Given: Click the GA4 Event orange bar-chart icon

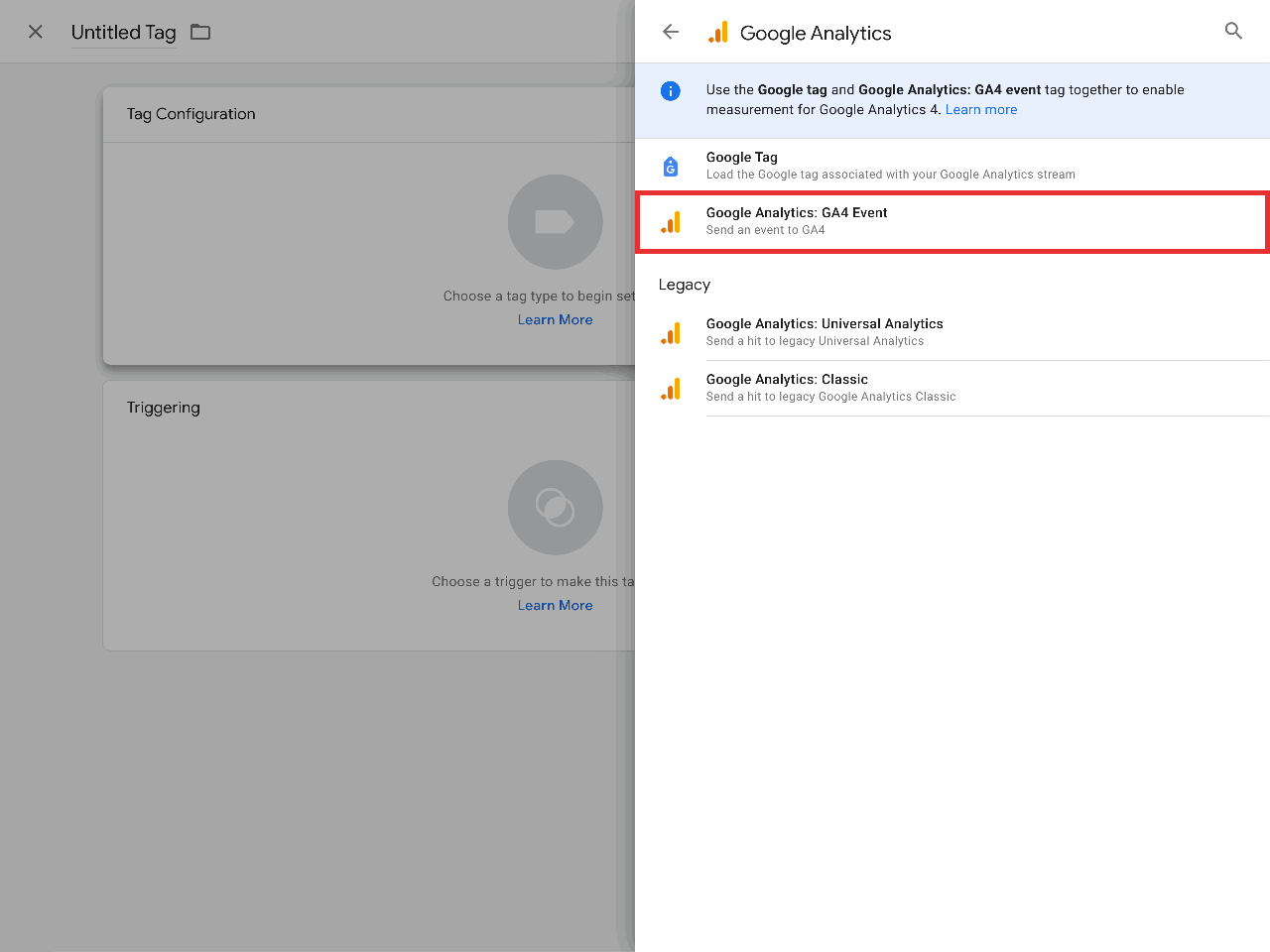Looking at the screenshot, I should click(x=672, y=221).
